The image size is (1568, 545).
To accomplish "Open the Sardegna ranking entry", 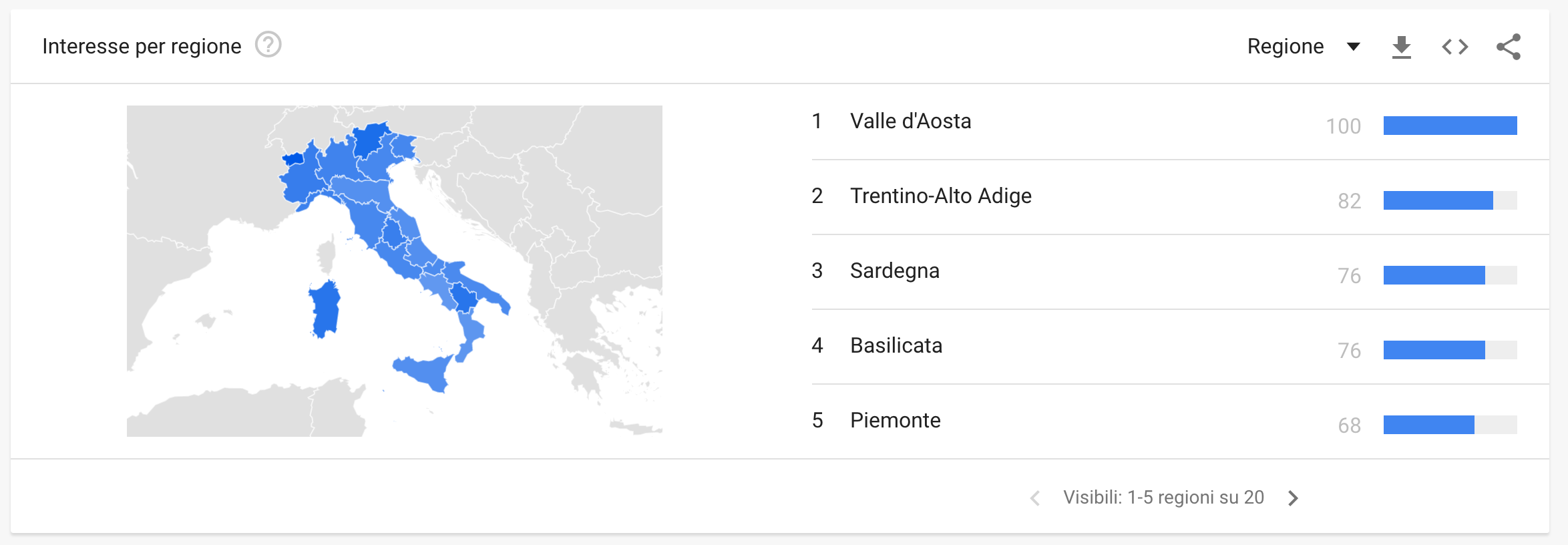I will (x=894, y=270).
